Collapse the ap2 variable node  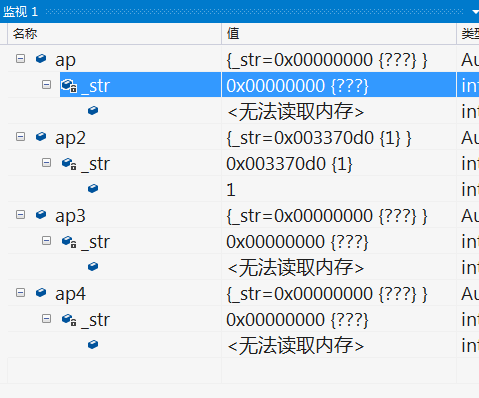20,137
